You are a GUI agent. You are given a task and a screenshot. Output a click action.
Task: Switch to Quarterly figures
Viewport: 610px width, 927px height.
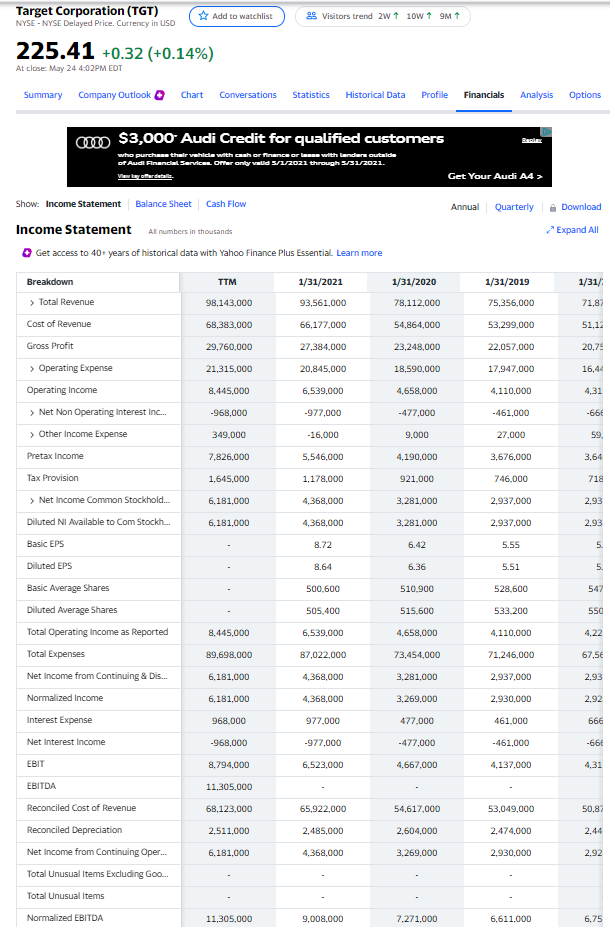click(514, 207)
